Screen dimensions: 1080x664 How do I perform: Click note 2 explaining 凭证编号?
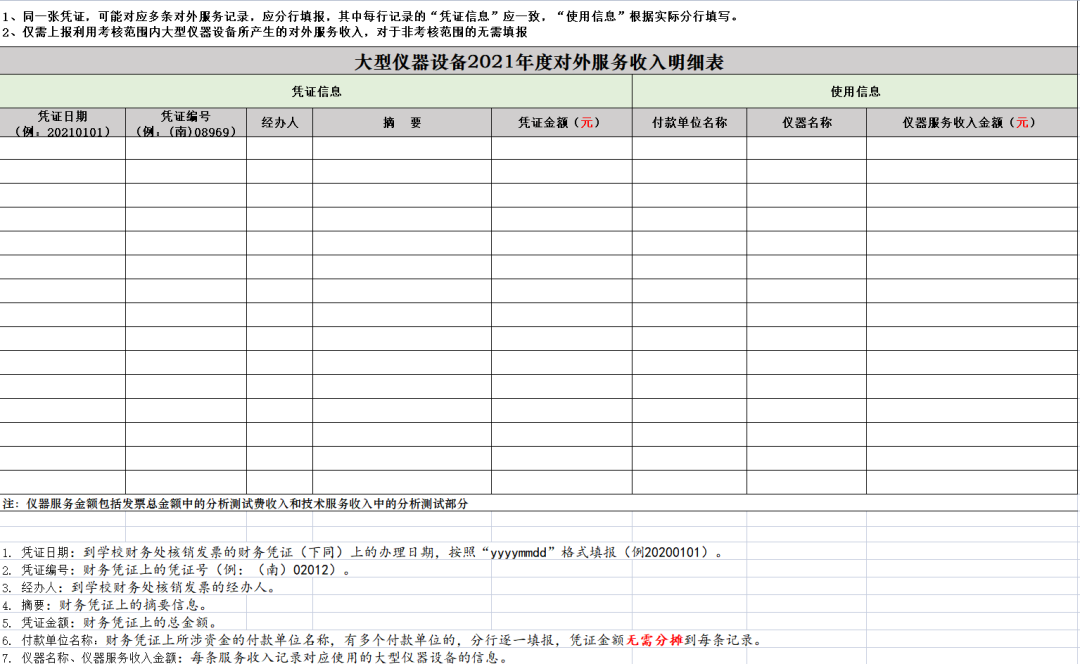176,570
